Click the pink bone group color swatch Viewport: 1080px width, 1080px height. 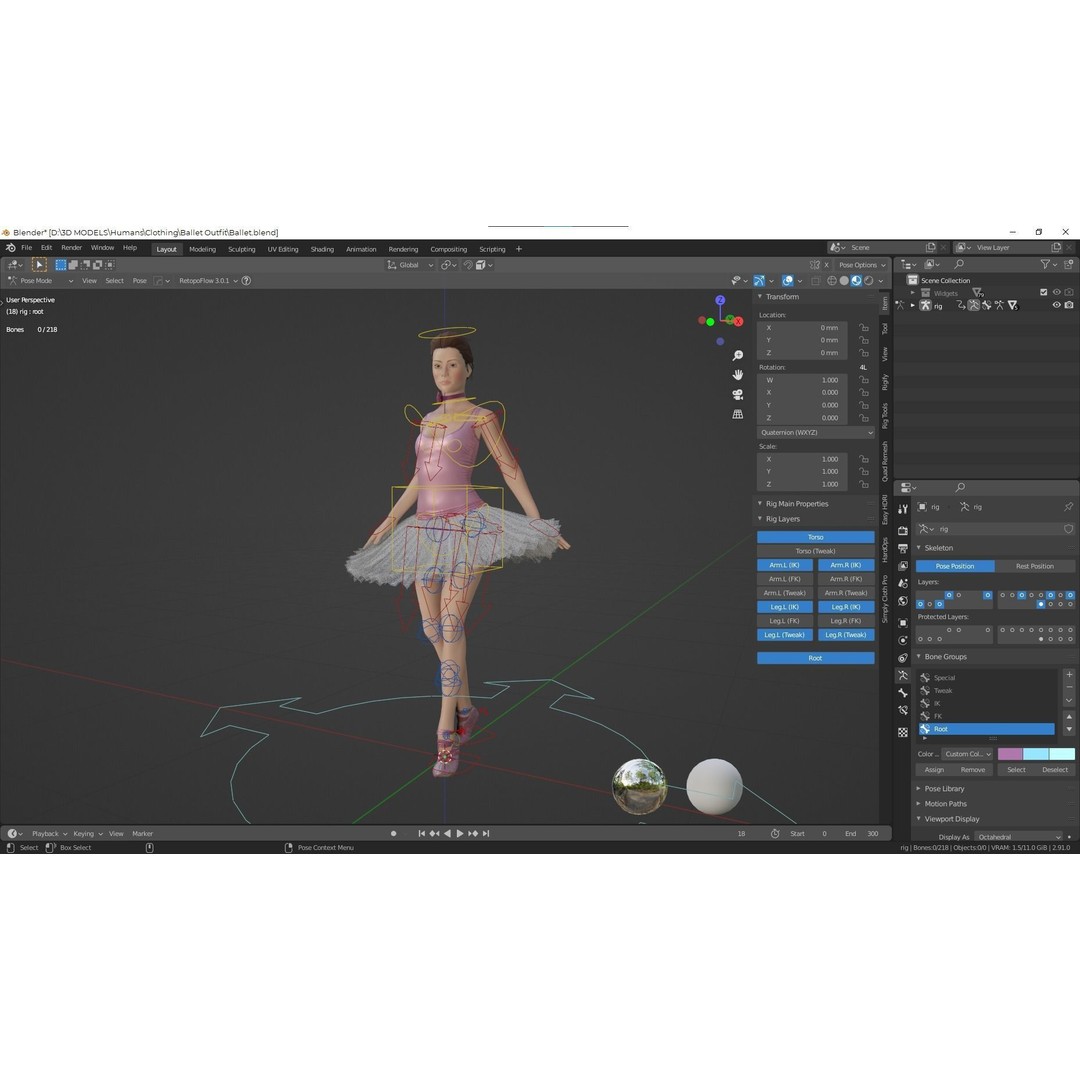pyautogui.click(x=1010, y=754)
